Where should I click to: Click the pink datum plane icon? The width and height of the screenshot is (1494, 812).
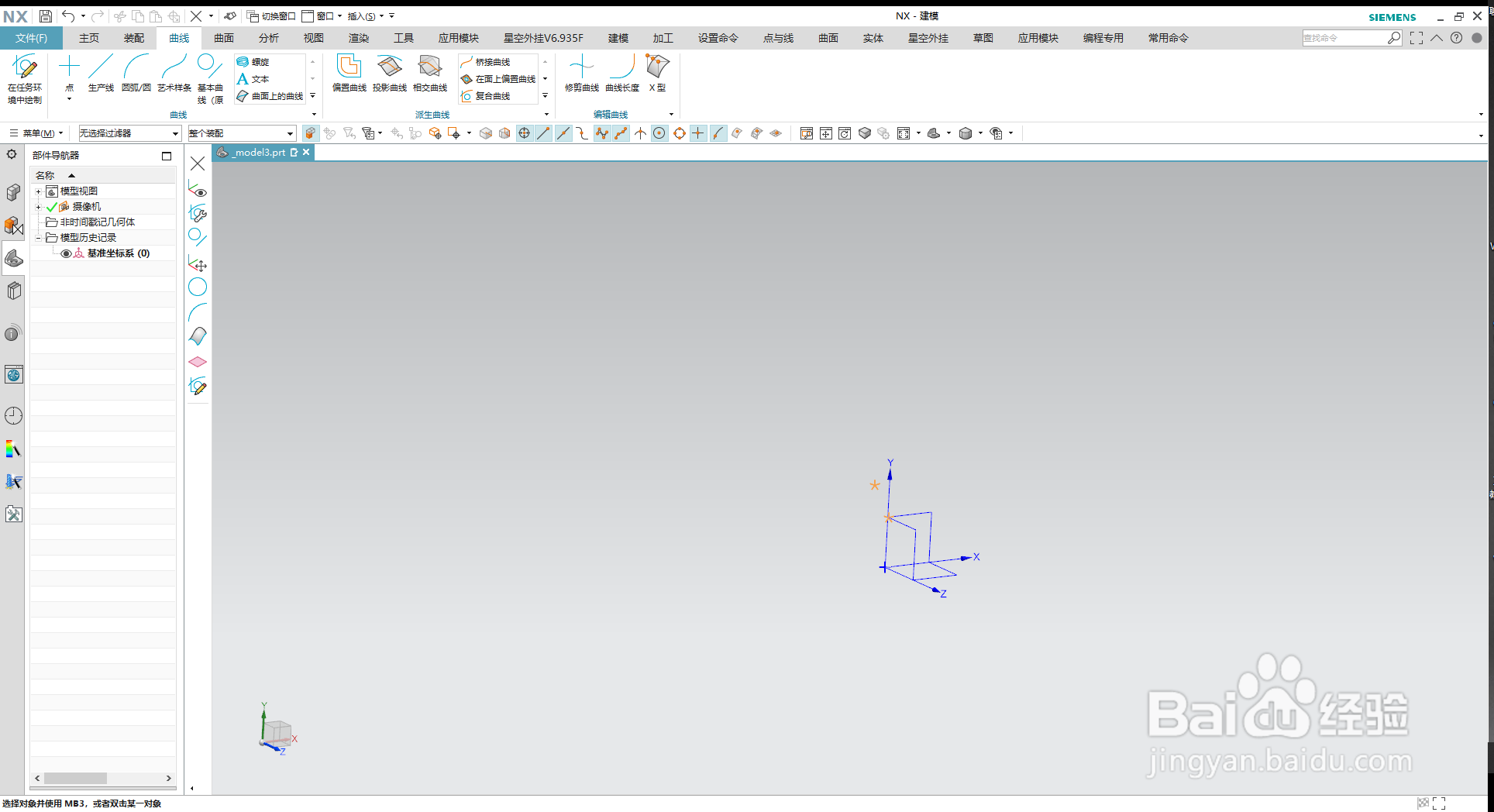click(x=198, y=362)
